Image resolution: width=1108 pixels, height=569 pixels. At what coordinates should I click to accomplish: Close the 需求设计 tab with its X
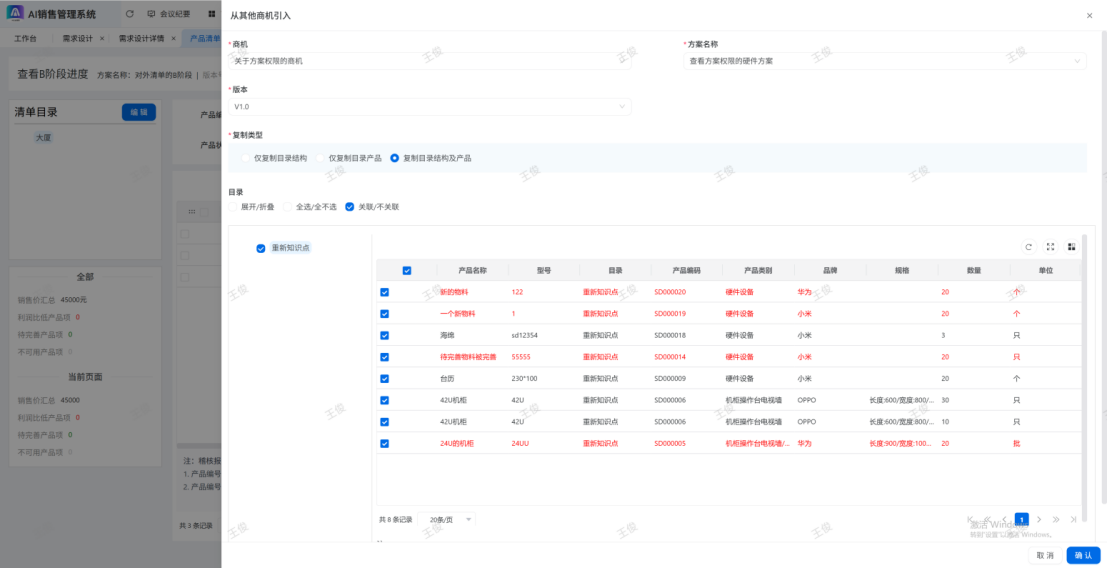pyautogui.click(x=102, y=39)
